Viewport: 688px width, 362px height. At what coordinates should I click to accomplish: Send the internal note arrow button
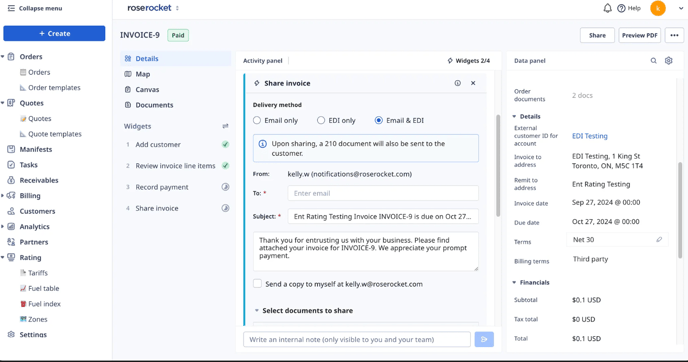coord(484,339)
